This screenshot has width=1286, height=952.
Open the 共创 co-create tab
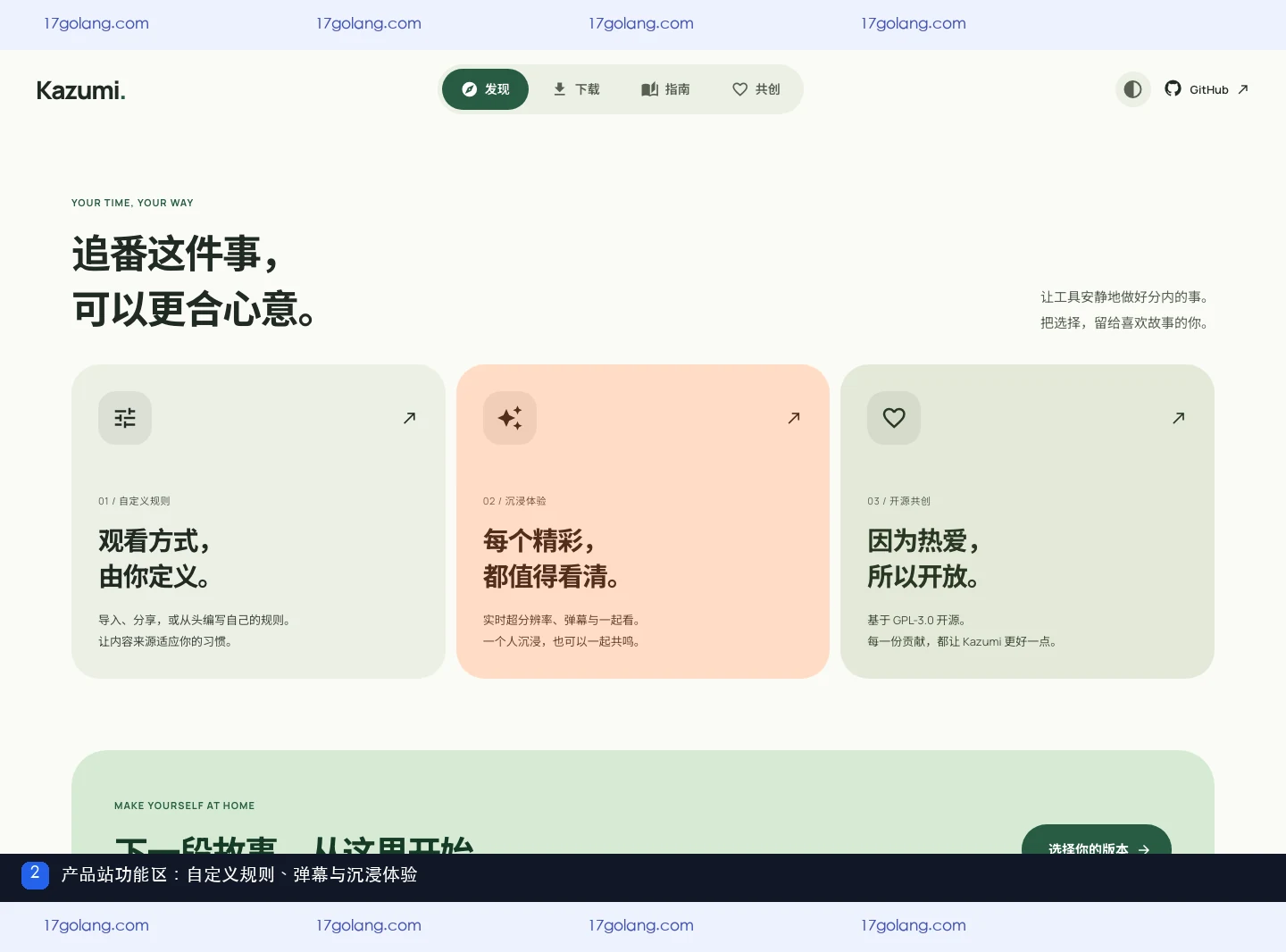point(756,89)
